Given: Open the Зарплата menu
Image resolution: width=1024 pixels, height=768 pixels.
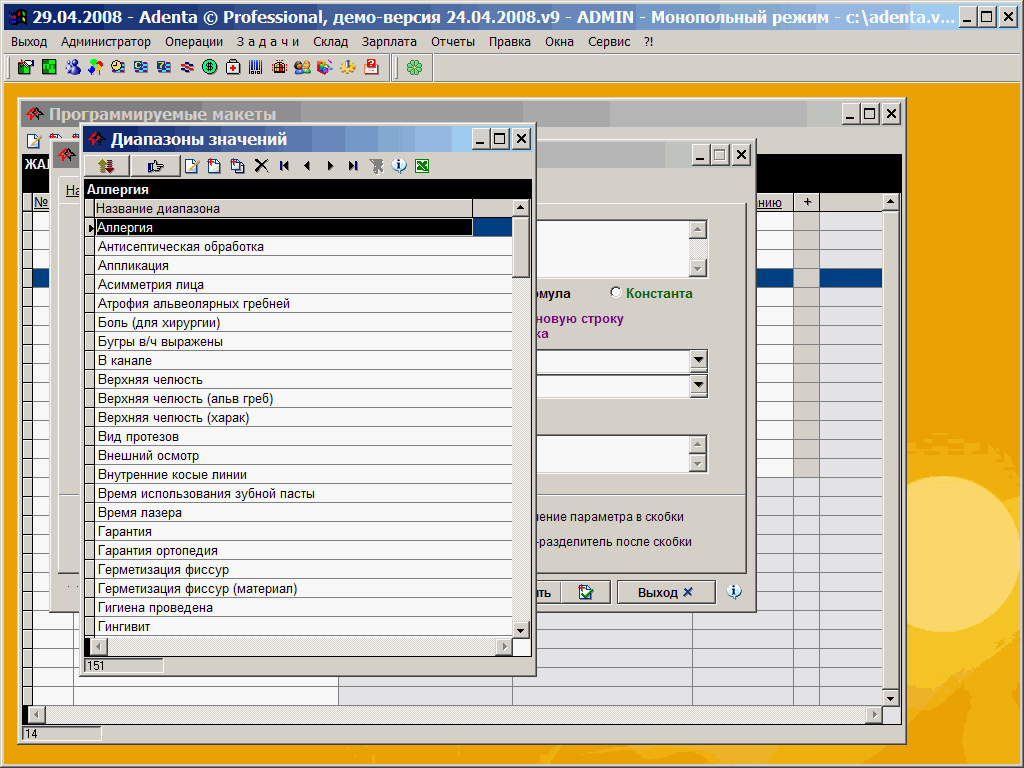Looking at the screenshot, I should click(390, 42).
